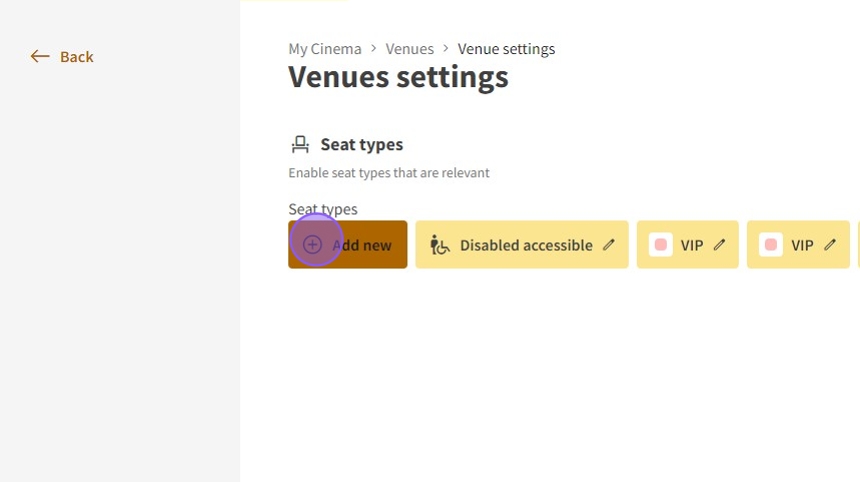Screen dimensions: 860x482
Task: Click pencil icon on first VIP chip
Action: click(719, 245)
